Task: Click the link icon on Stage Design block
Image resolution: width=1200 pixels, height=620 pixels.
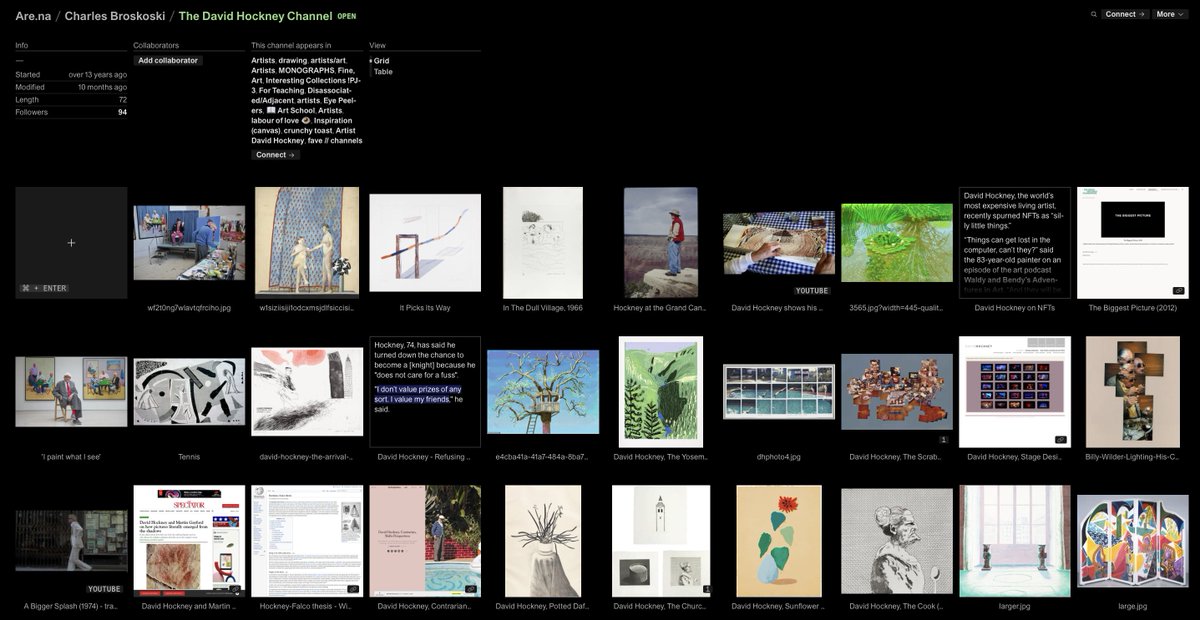Action: [x=1060, y=439]
